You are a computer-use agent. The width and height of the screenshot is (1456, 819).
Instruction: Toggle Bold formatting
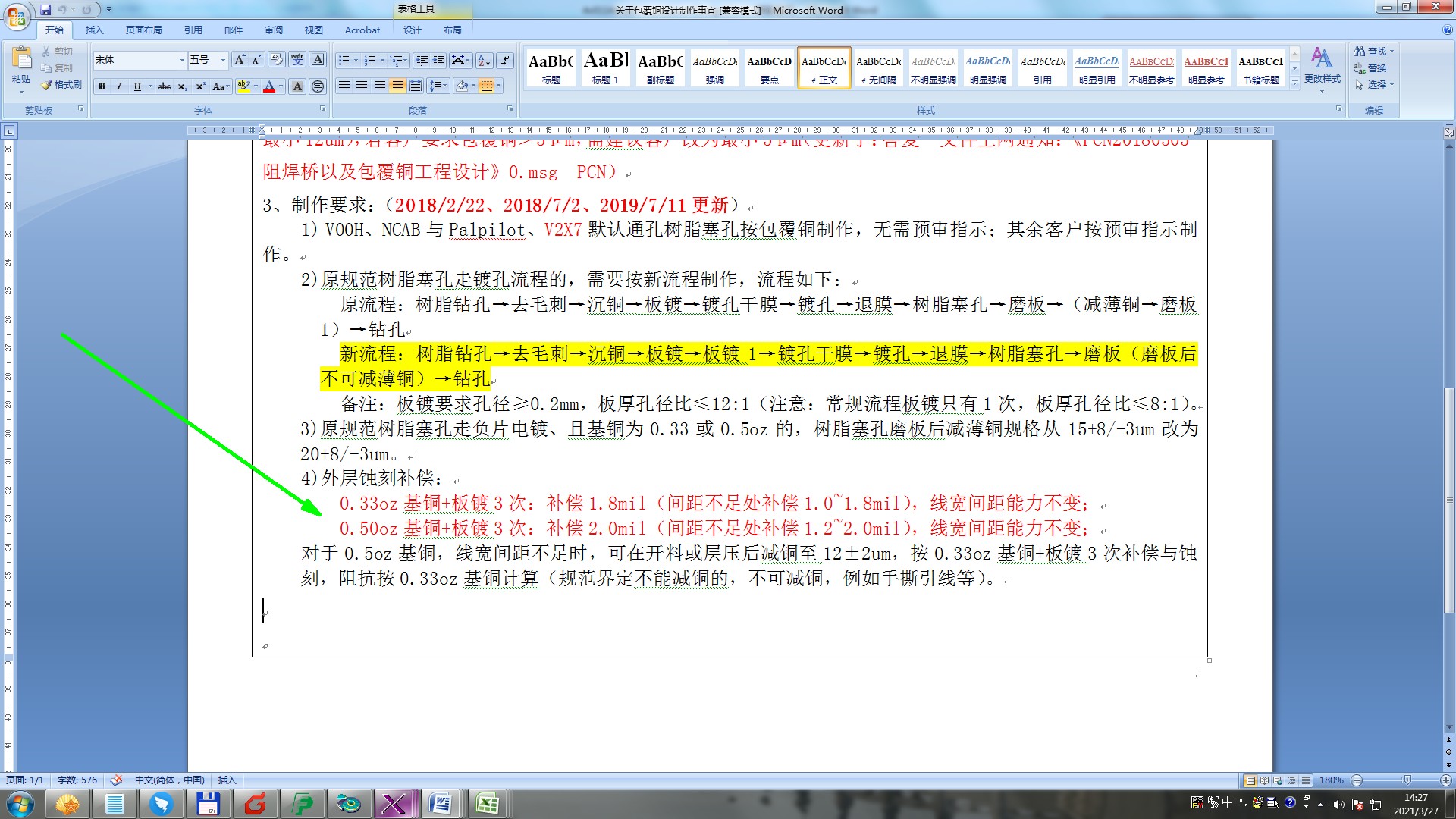point(102,86)
